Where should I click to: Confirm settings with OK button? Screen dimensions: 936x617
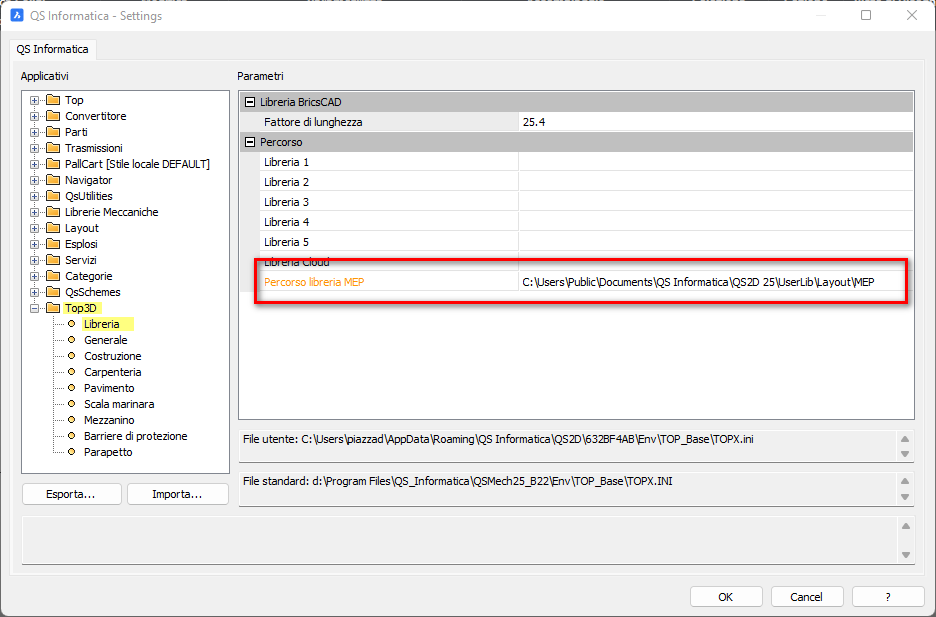tap(726, 597)
